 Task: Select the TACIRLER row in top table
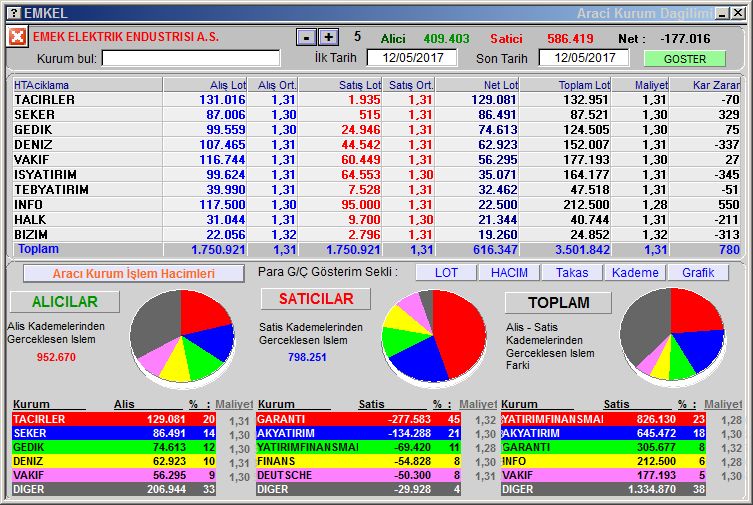376,100
